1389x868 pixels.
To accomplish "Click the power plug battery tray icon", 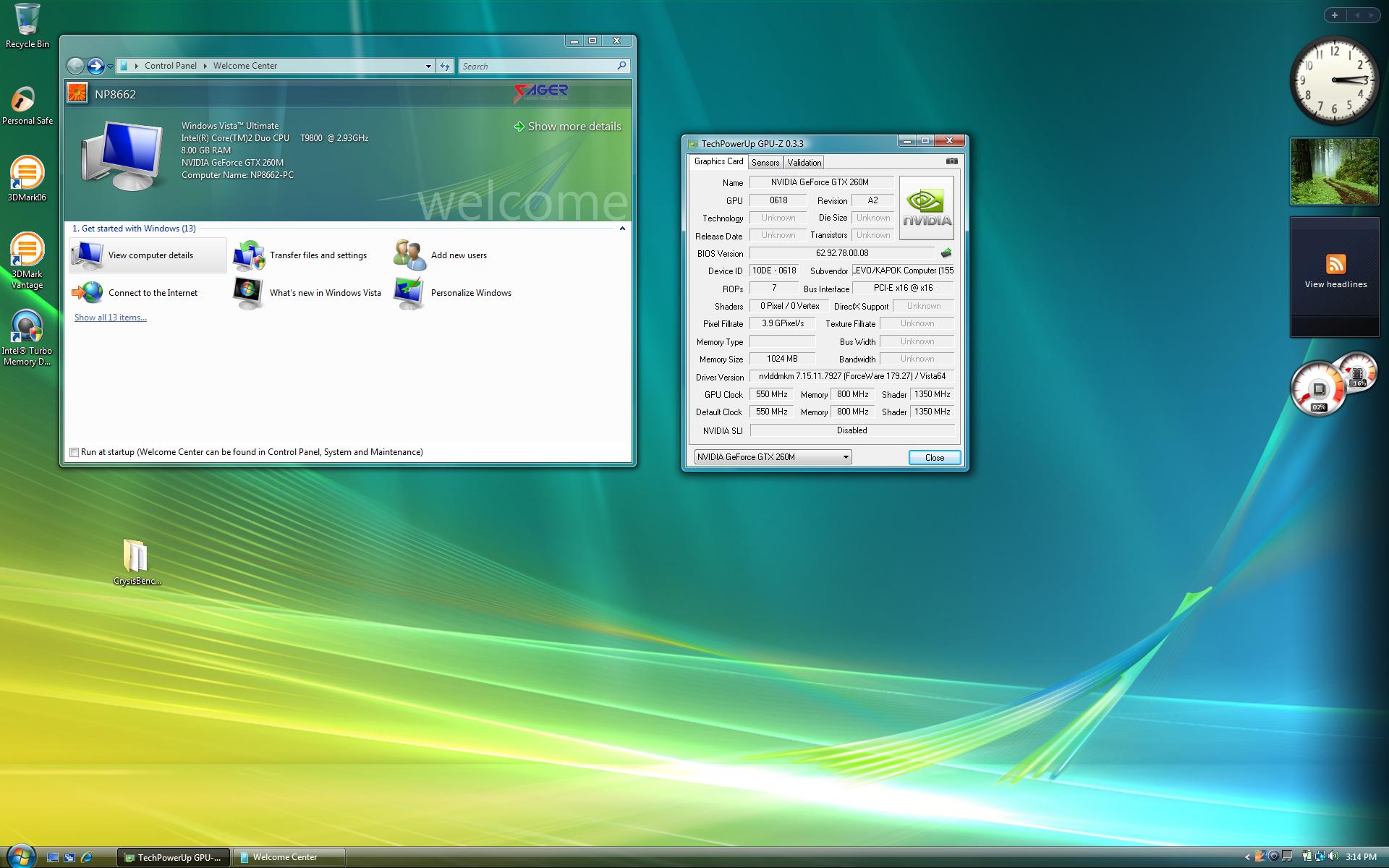I will [x=1307, y=856].
